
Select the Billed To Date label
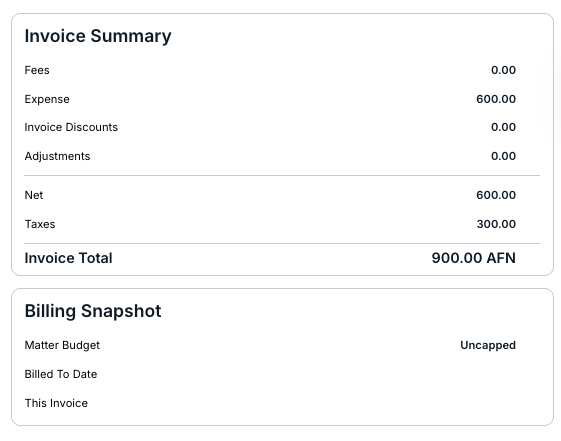pos(61,374)
